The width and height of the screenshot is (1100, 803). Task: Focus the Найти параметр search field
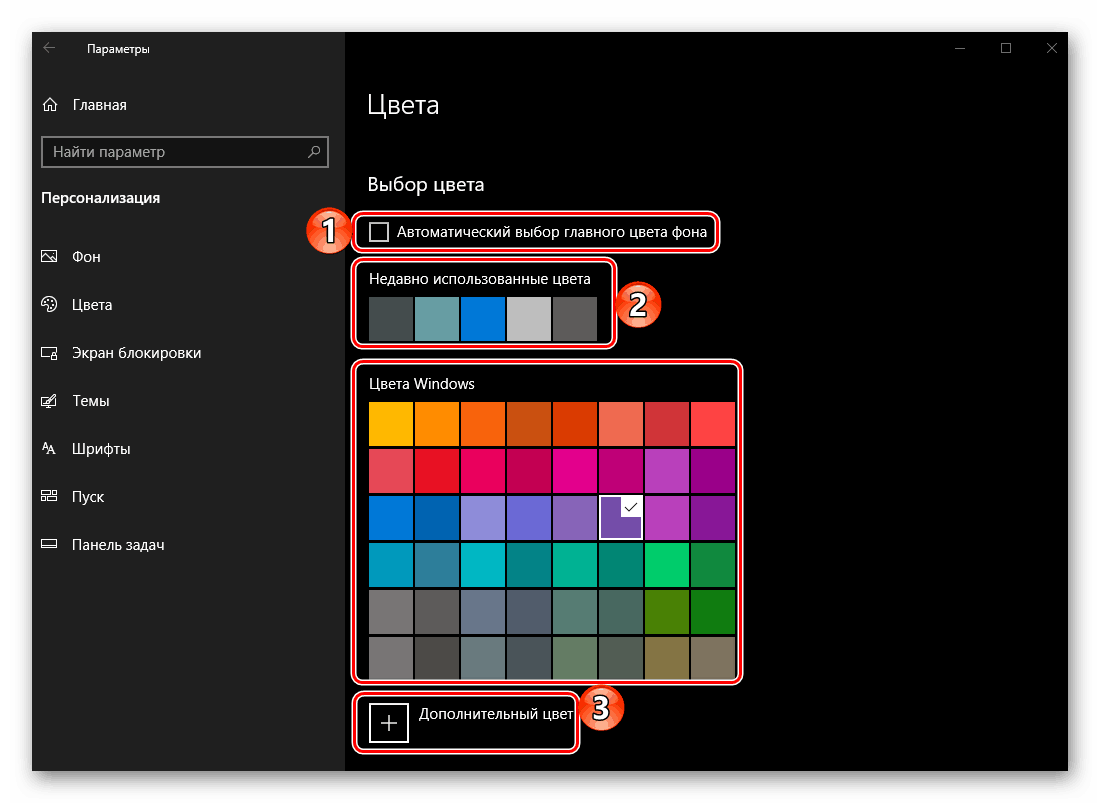(185, 151)
